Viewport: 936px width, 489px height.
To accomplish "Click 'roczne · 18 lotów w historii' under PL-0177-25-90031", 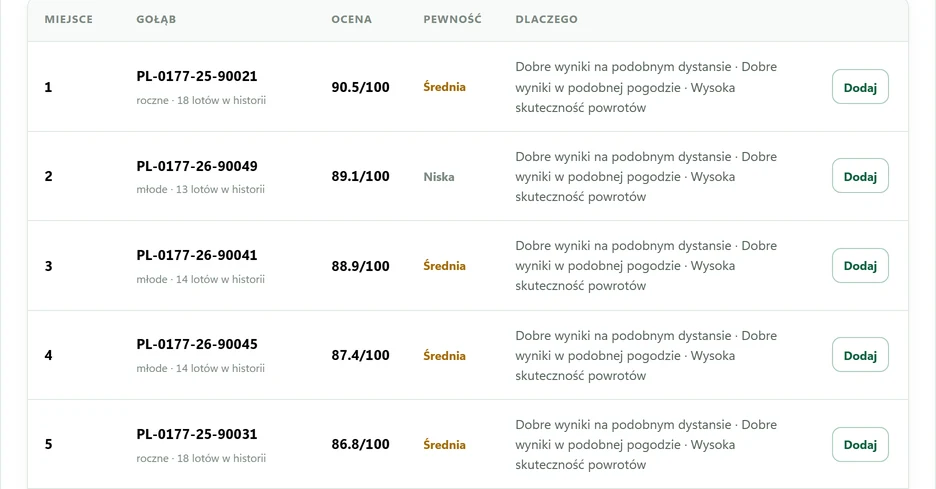I will [201, 459].
